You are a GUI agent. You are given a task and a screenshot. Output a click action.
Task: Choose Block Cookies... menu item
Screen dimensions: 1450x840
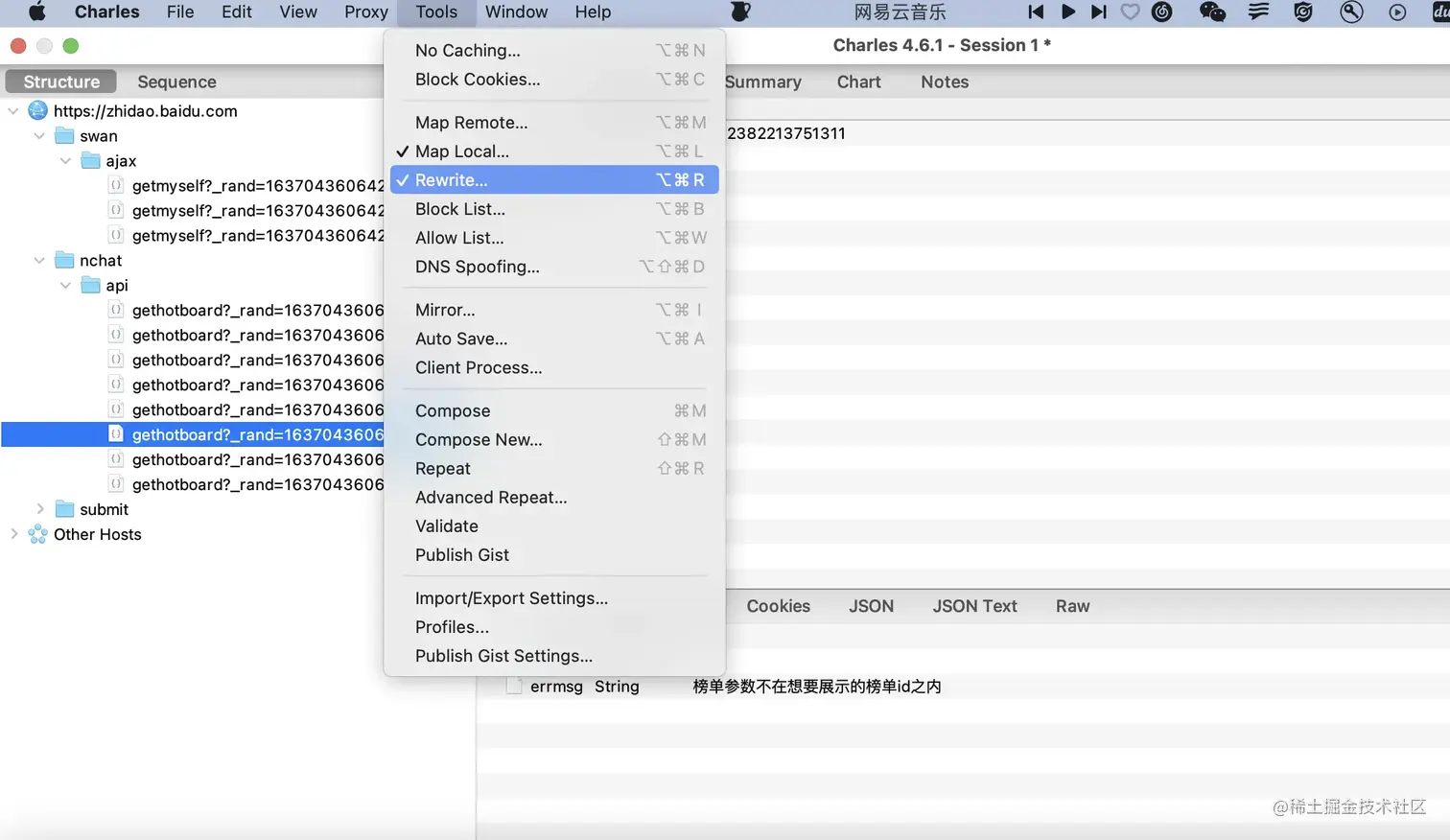554,79
